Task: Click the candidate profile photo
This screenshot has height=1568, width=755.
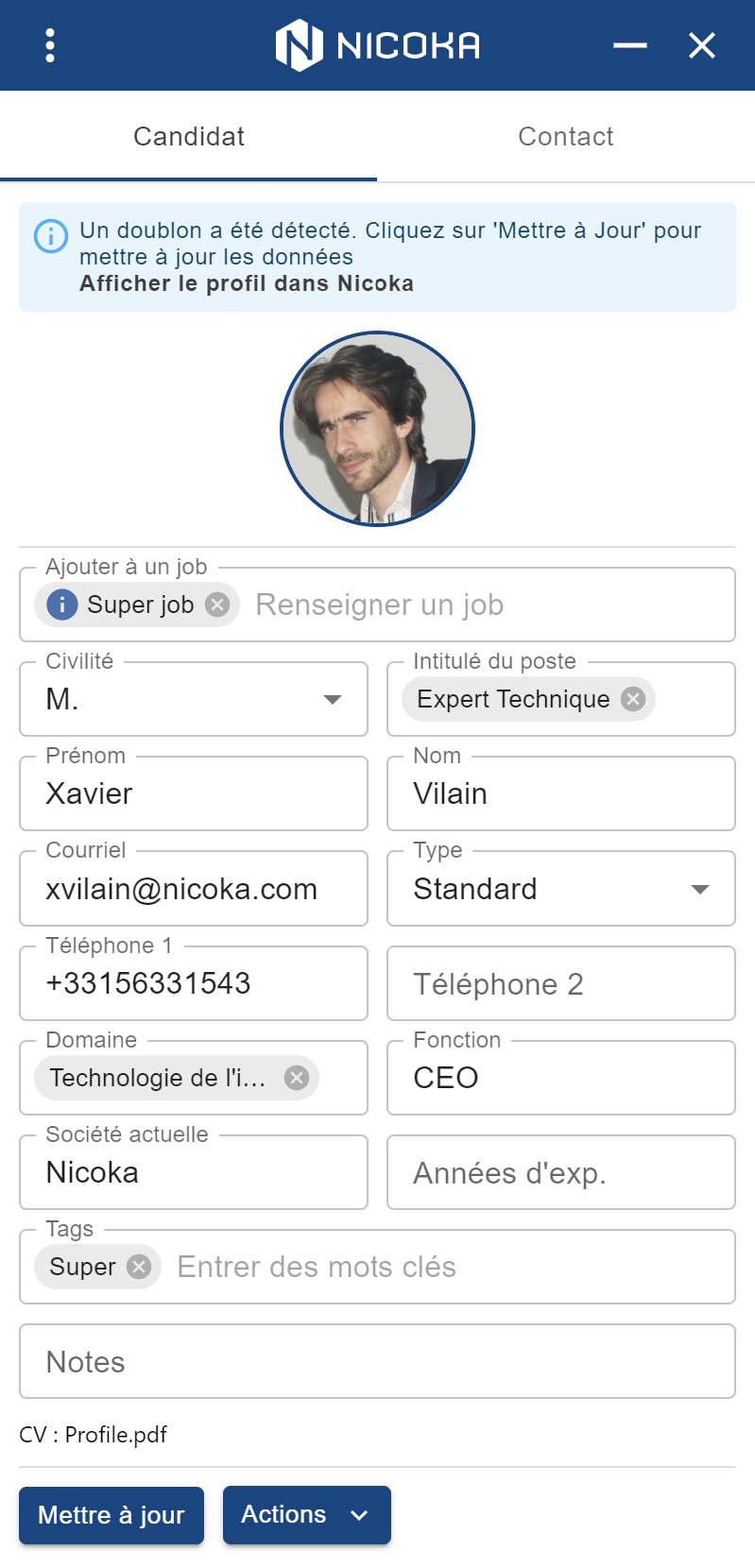Action: coord(377,429)
